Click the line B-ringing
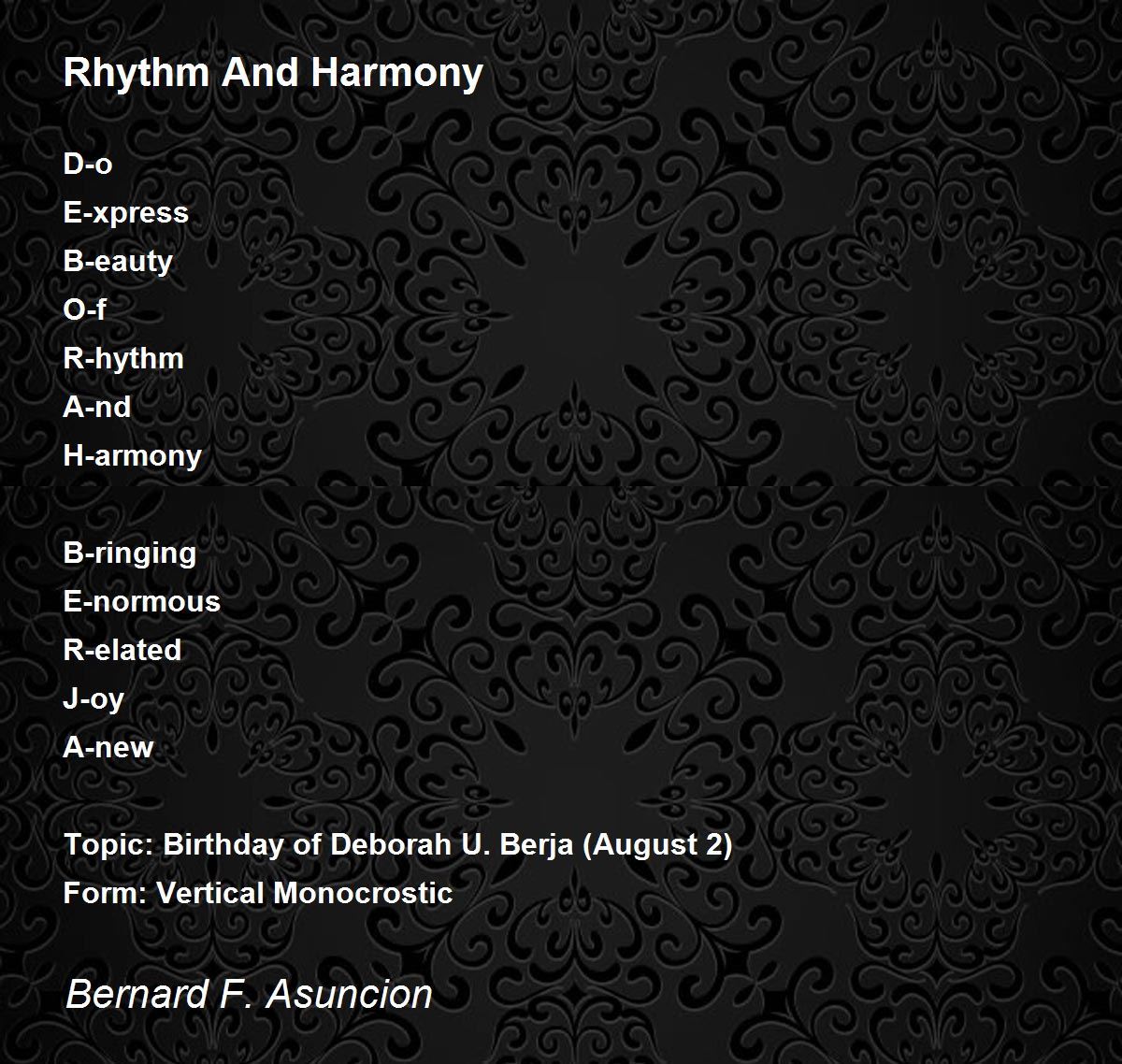The image size is (1122, 1064). [130, 554]
